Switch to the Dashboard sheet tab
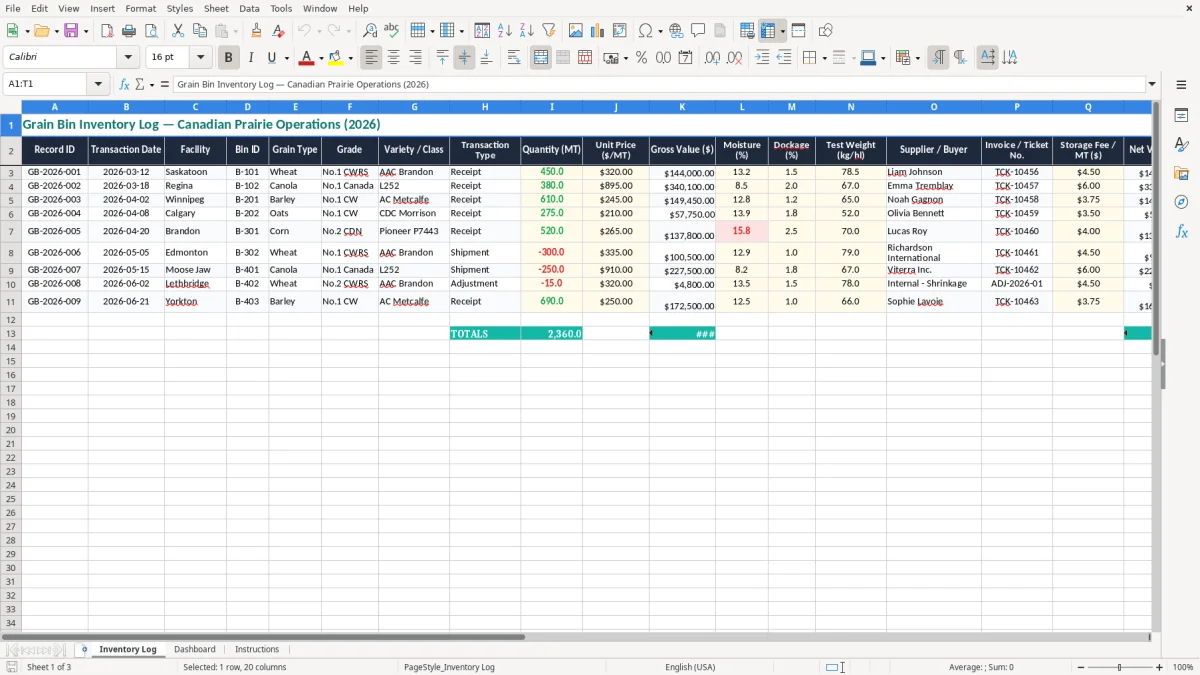Viewport: 1200px width, 675px height. [195, 649]
